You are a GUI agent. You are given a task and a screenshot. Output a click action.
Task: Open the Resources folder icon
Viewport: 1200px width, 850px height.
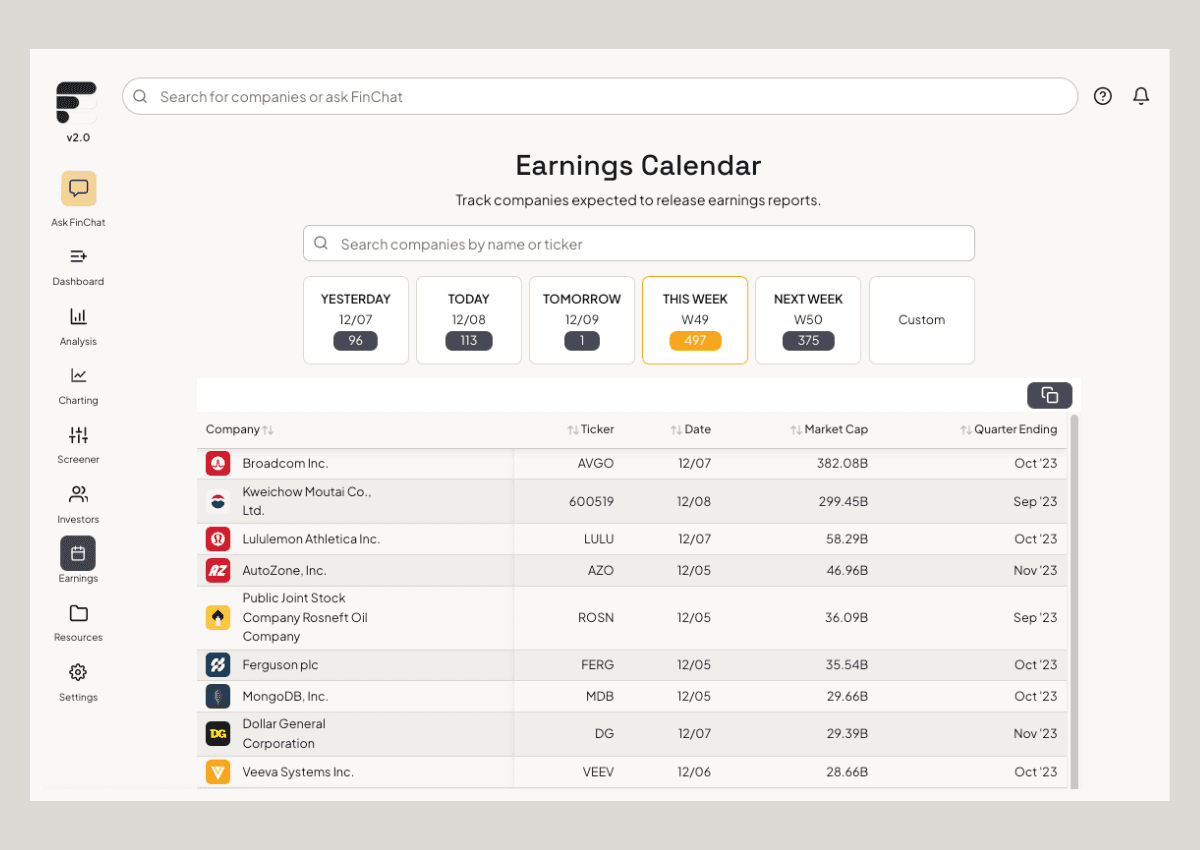coord(78,613)
